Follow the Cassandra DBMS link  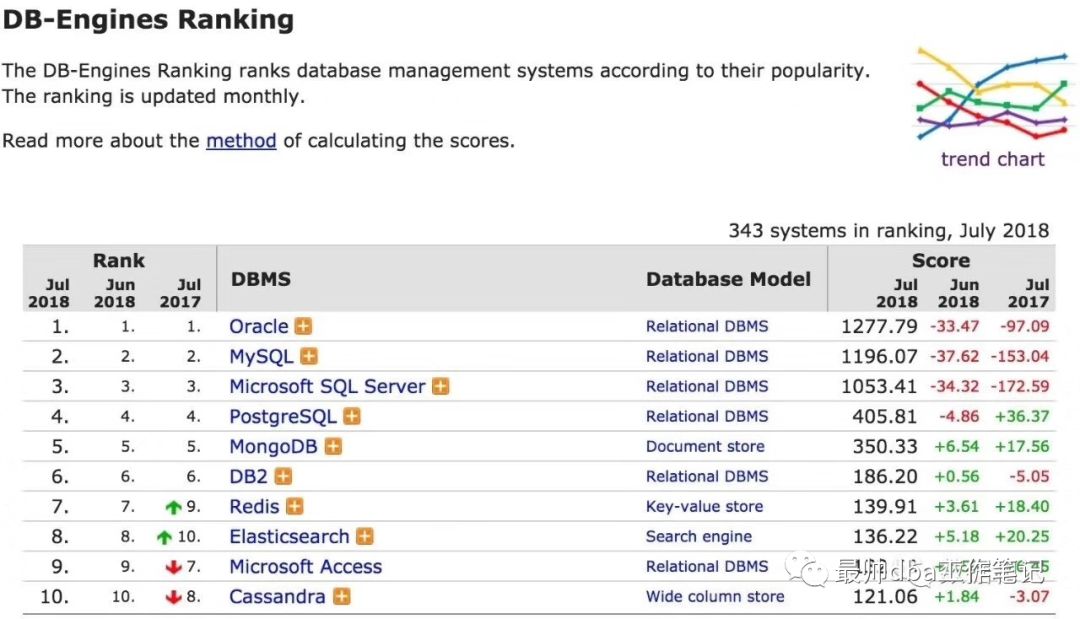pos(277,597)
